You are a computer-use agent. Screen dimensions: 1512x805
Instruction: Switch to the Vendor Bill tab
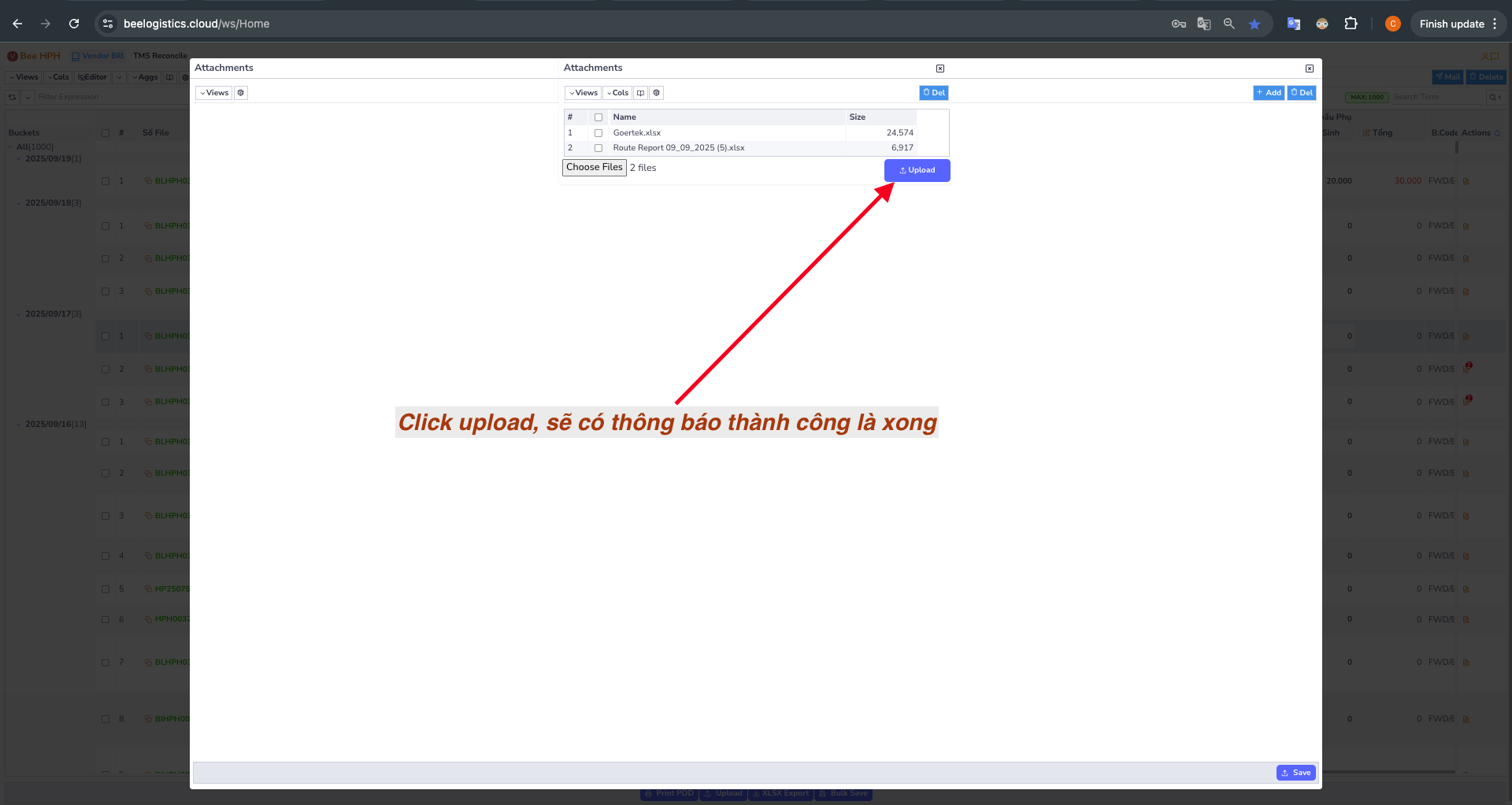[98, 55]
